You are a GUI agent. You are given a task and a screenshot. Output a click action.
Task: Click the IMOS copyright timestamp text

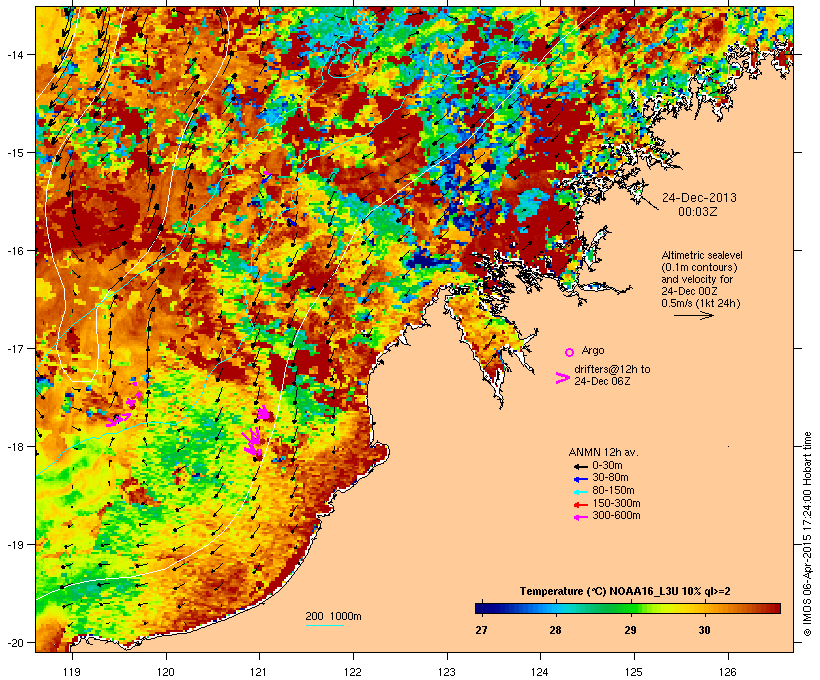click(x=807, y=534)
